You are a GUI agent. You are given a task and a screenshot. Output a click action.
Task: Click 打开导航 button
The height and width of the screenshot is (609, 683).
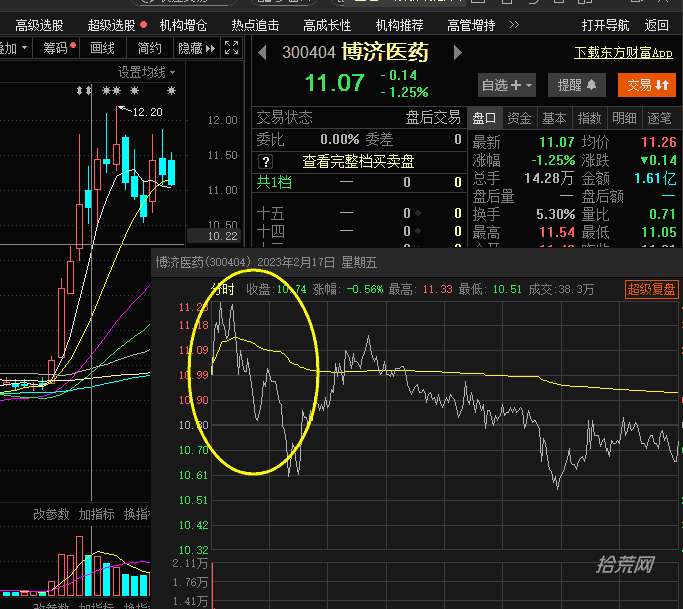click(605, 25)
